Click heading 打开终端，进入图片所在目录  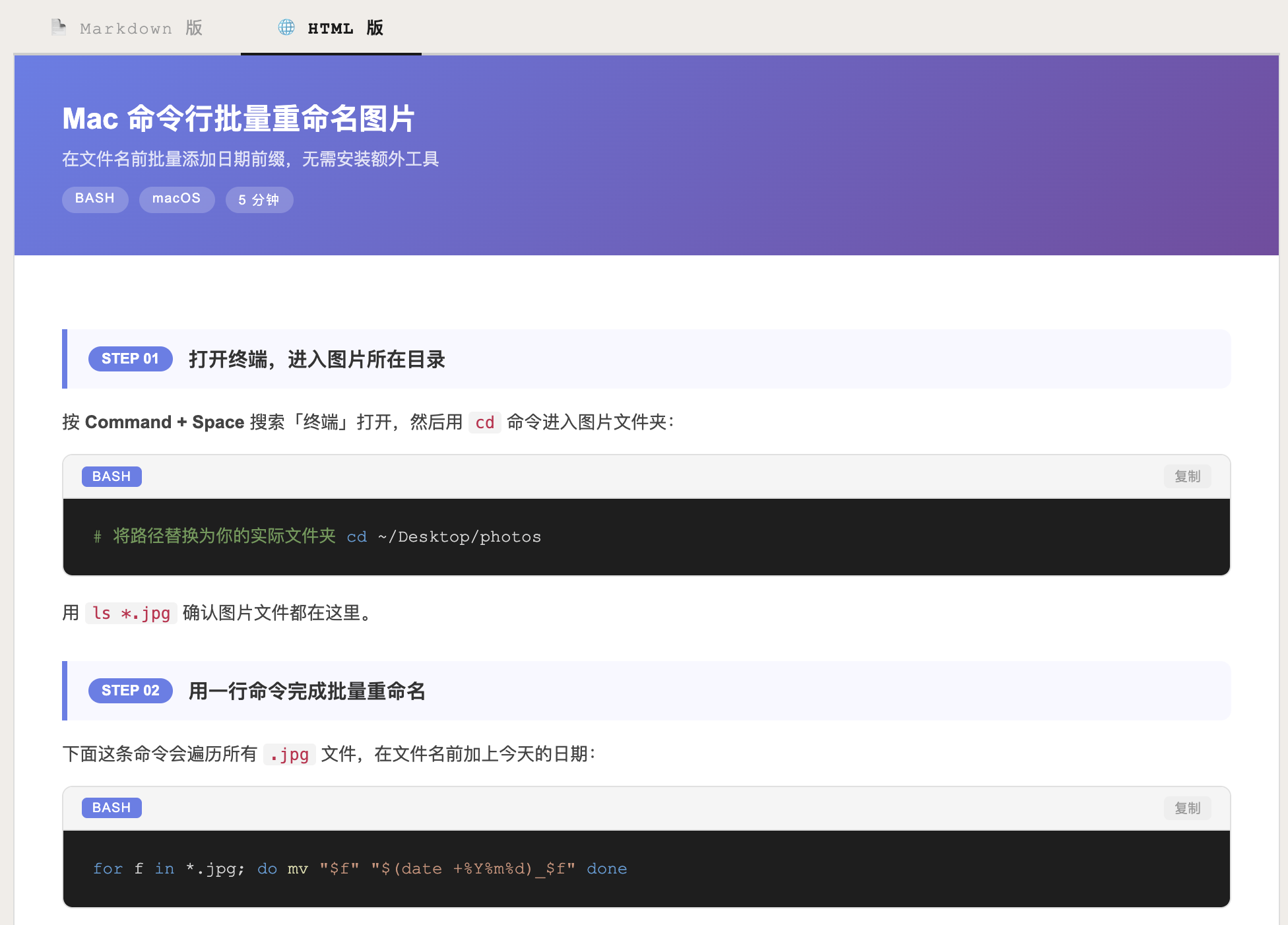point(317,360)
